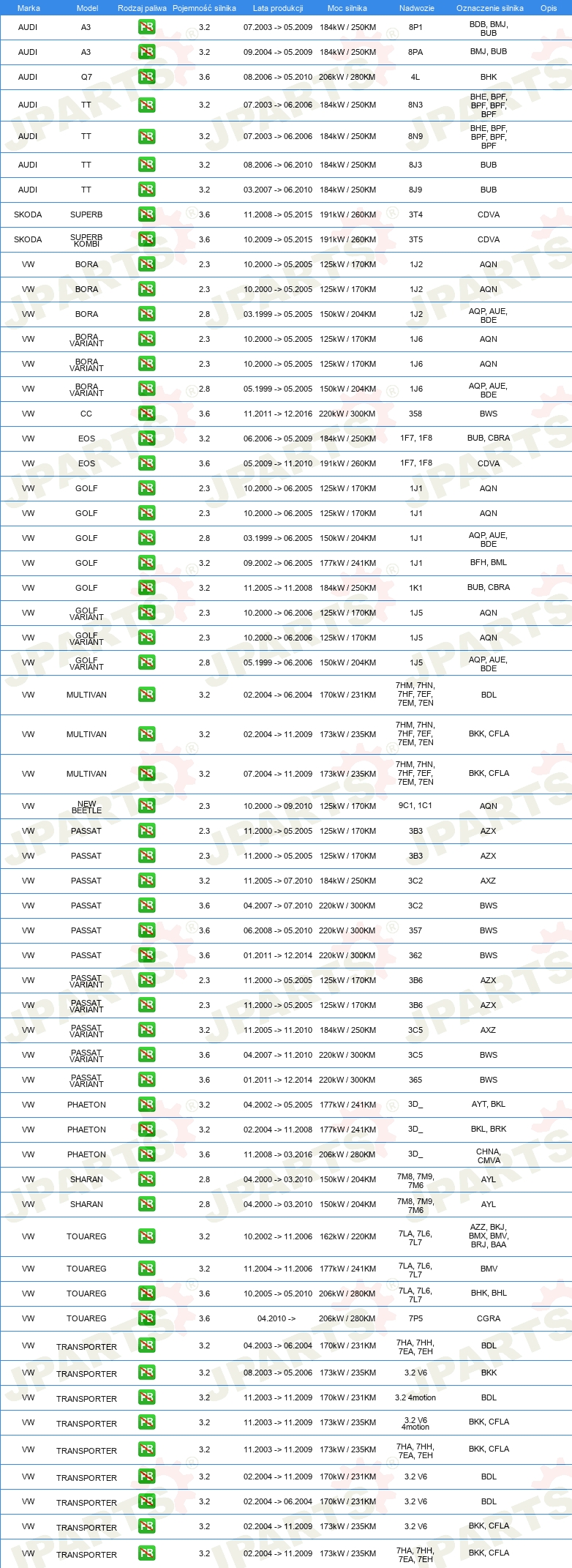
Task: Click the Pojemność silnika column header
Action: [204, 8]
